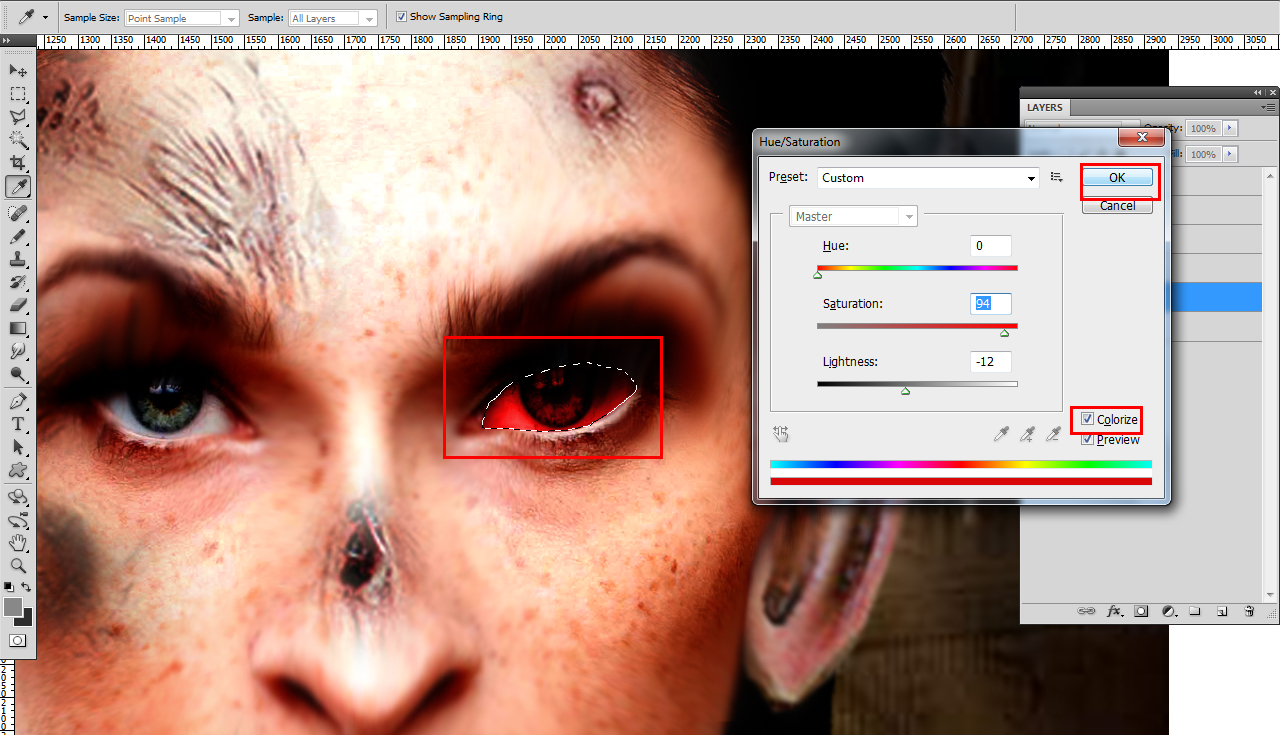
Task: Select the Blur tool
Action: click(18, 351)
